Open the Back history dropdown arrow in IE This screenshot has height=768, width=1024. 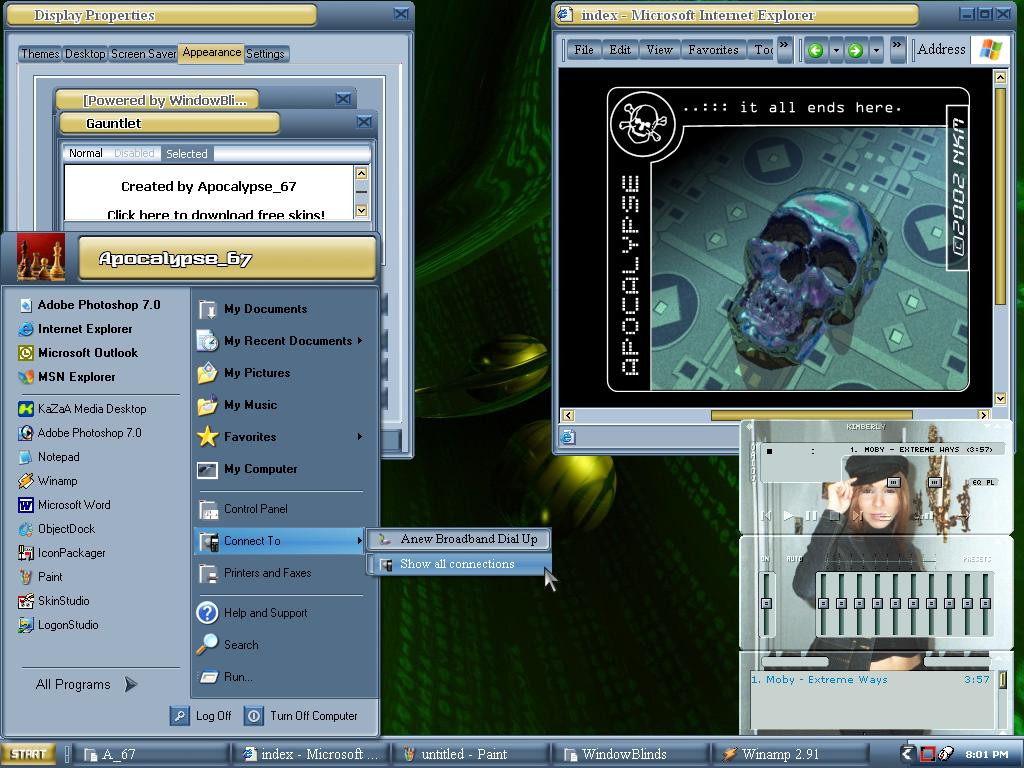click(836, 50)
